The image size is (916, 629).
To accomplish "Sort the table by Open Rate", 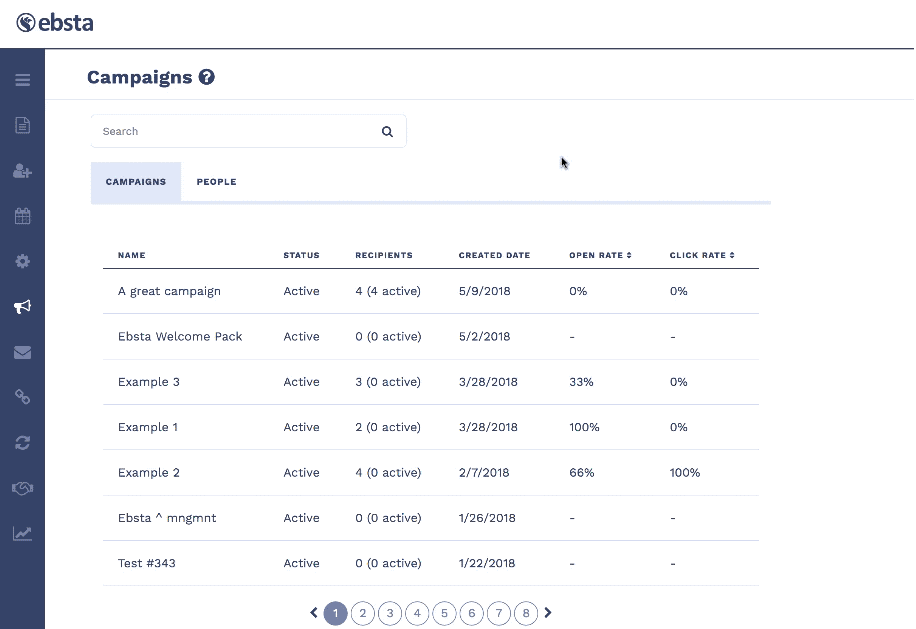I will [x=600, y=255].
